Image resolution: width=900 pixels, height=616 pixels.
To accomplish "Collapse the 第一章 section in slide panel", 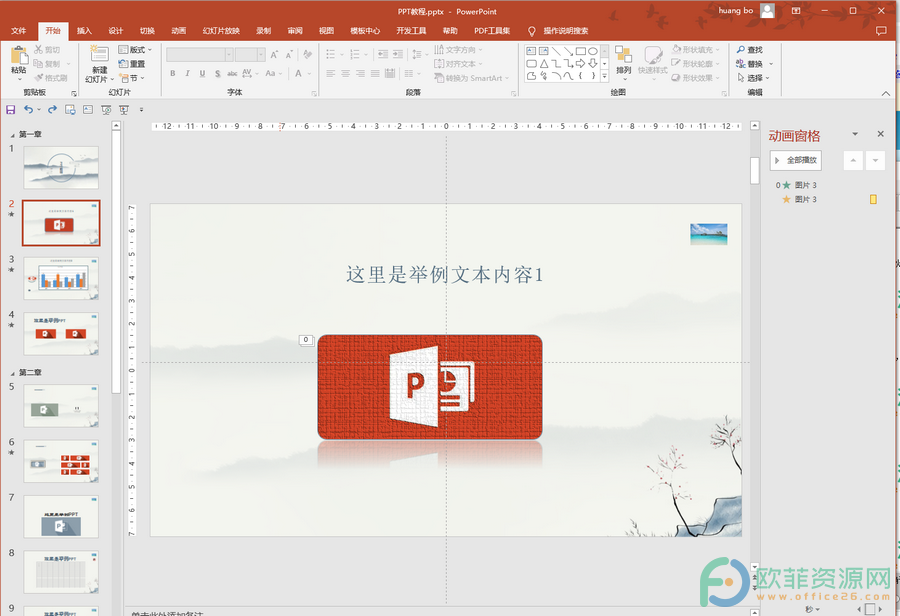I will pos(13,135).
